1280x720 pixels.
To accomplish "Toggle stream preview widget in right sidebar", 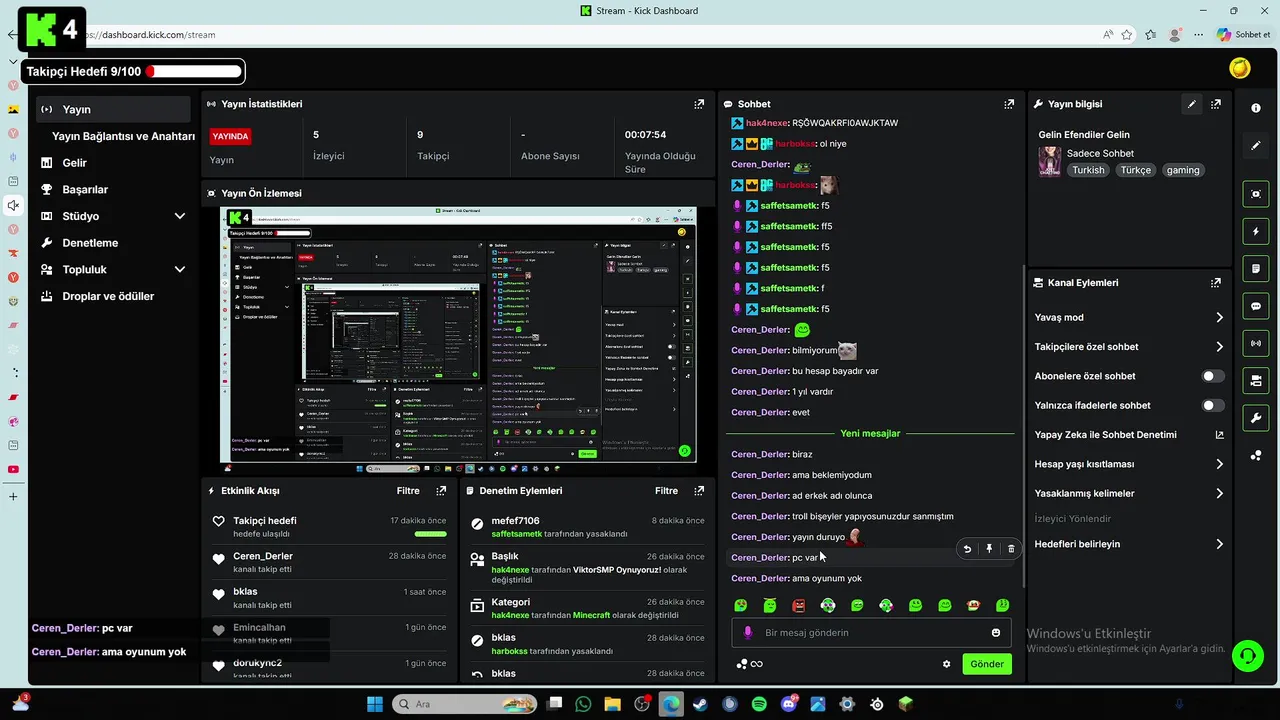I will 1256,194.
